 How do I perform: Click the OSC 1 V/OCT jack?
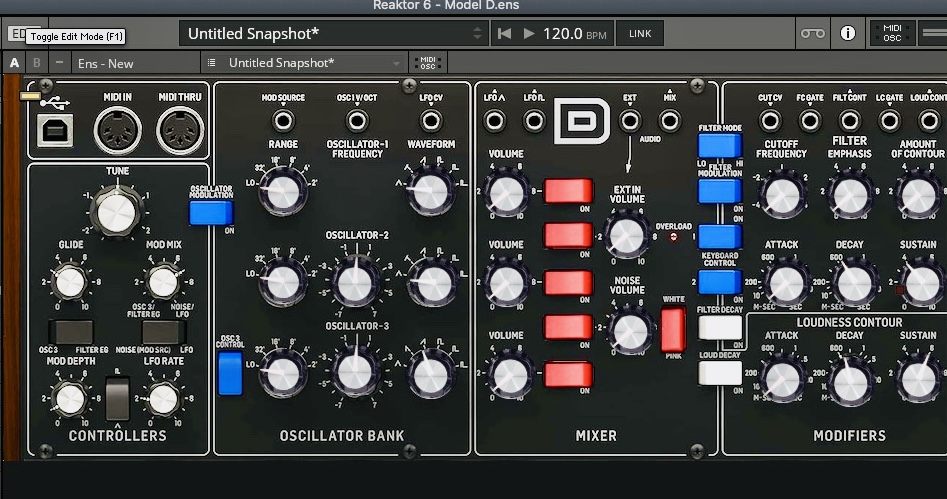coord(357,121)
